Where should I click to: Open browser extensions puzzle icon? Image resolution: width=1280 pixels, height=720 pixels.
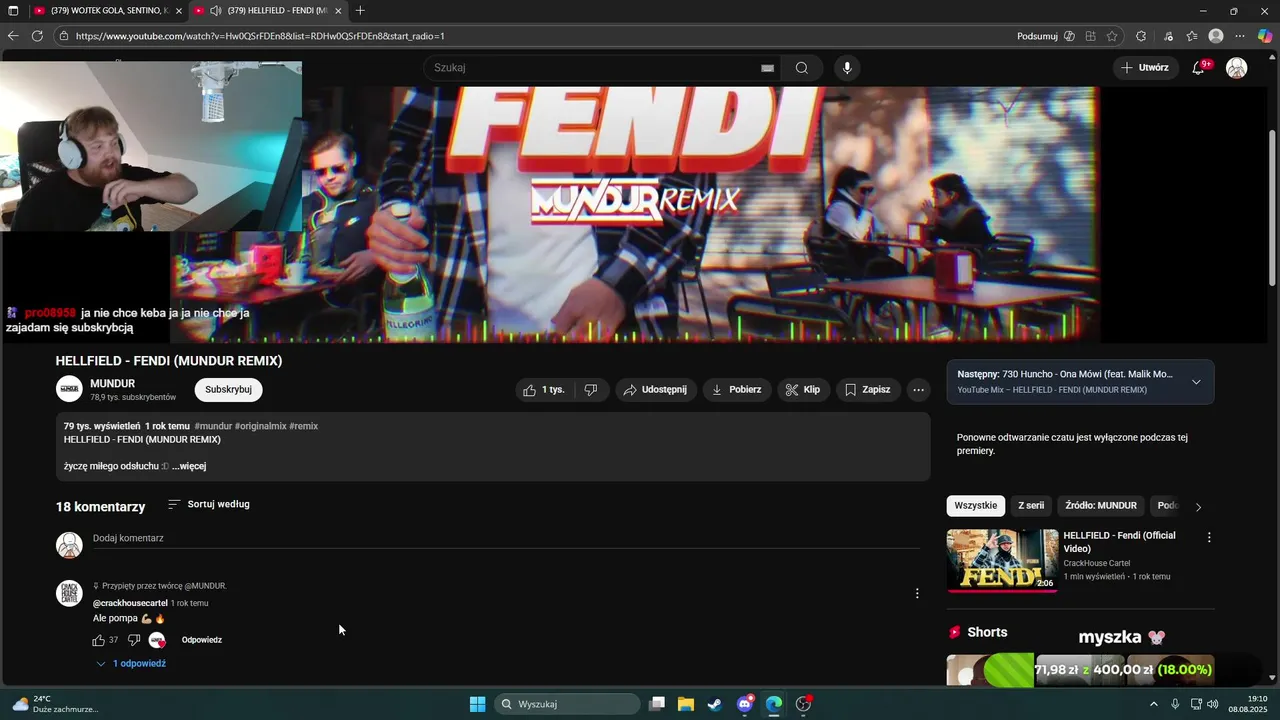coord(1141,36)
